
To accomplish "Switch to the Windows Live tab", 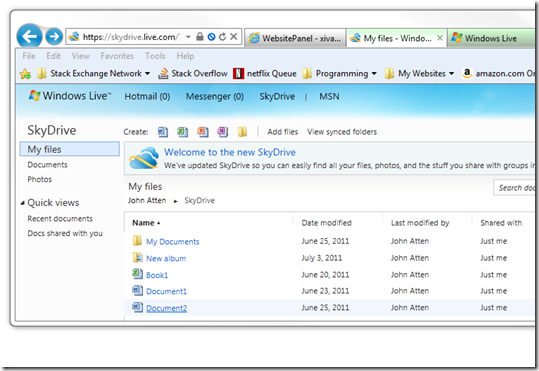I will [x=491, y=38].
